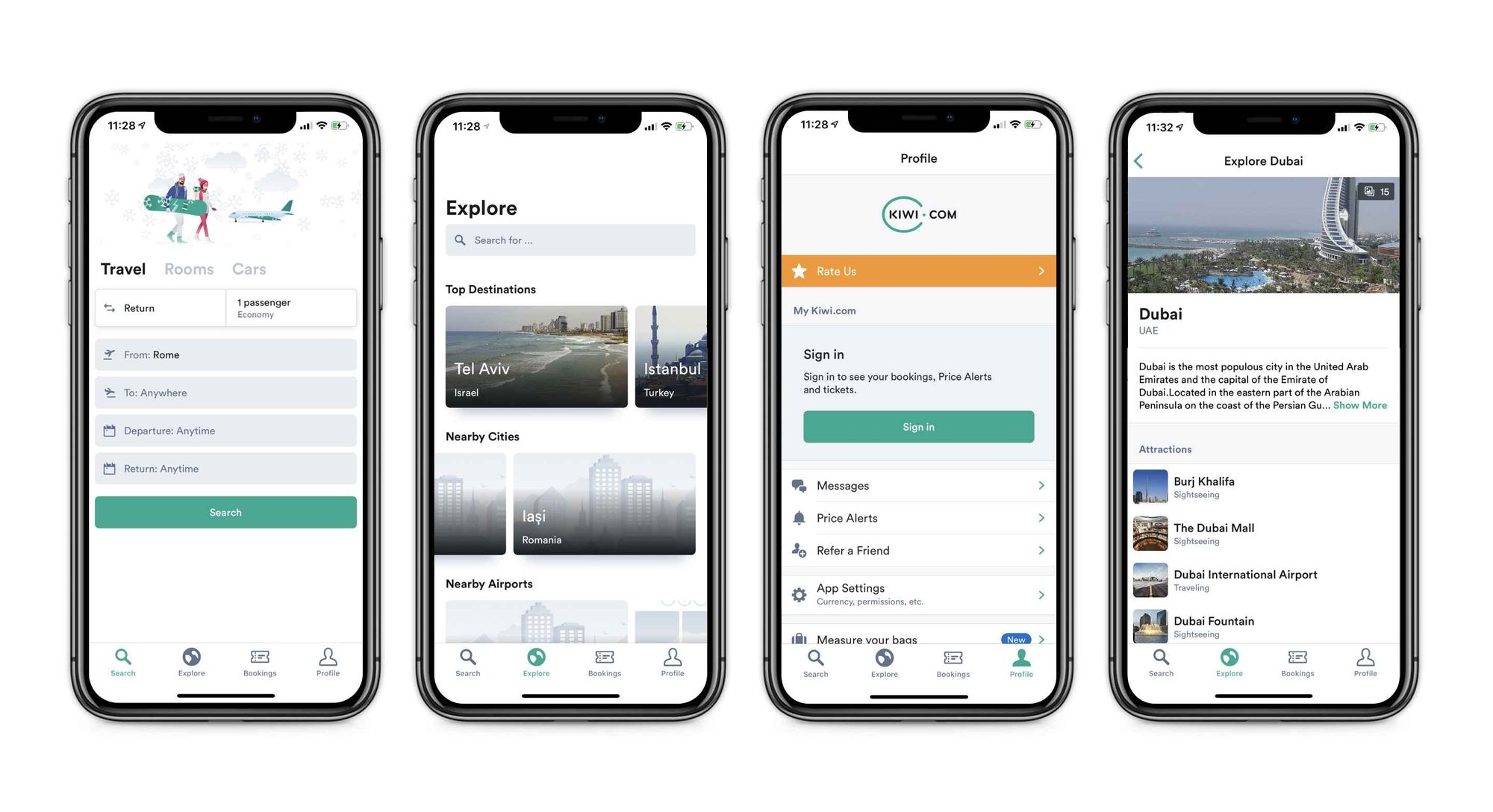Toggle the Rate Us star option
The width and height of the screenshot is (1493, 812).
(800, 270)
